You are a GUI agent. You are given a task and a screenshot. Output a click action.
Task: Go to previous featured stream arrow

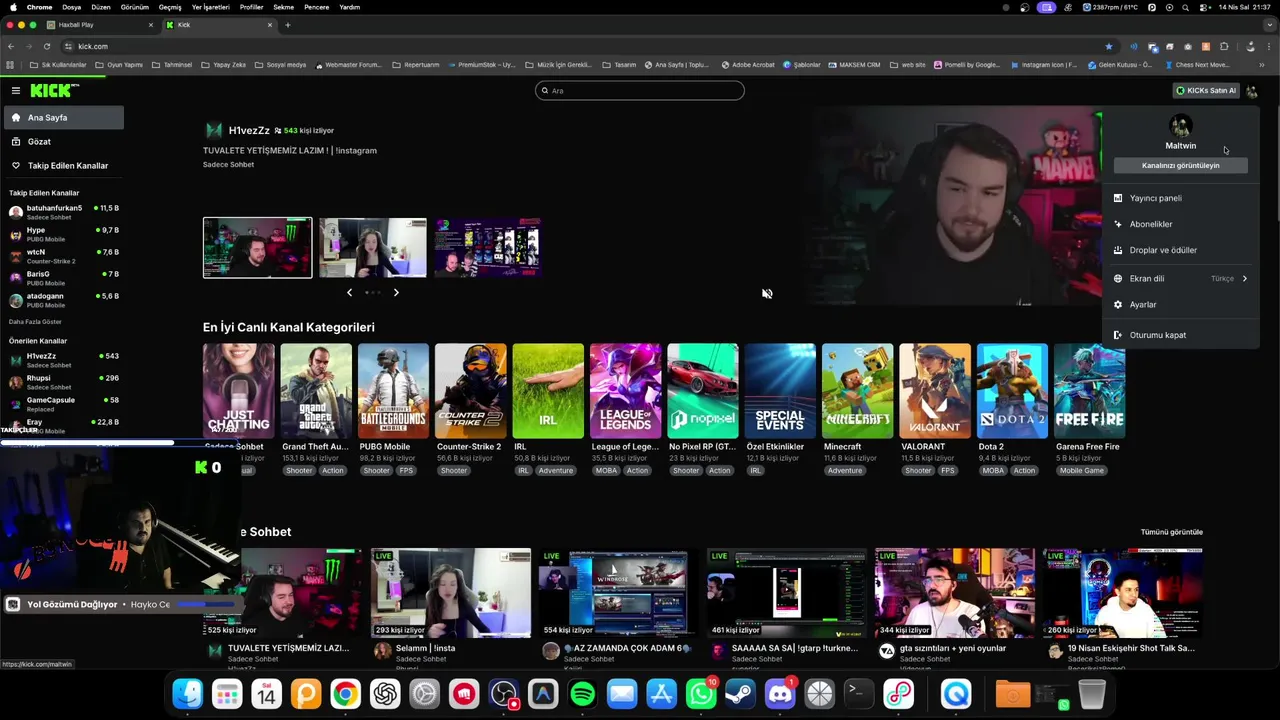[349, 292]
